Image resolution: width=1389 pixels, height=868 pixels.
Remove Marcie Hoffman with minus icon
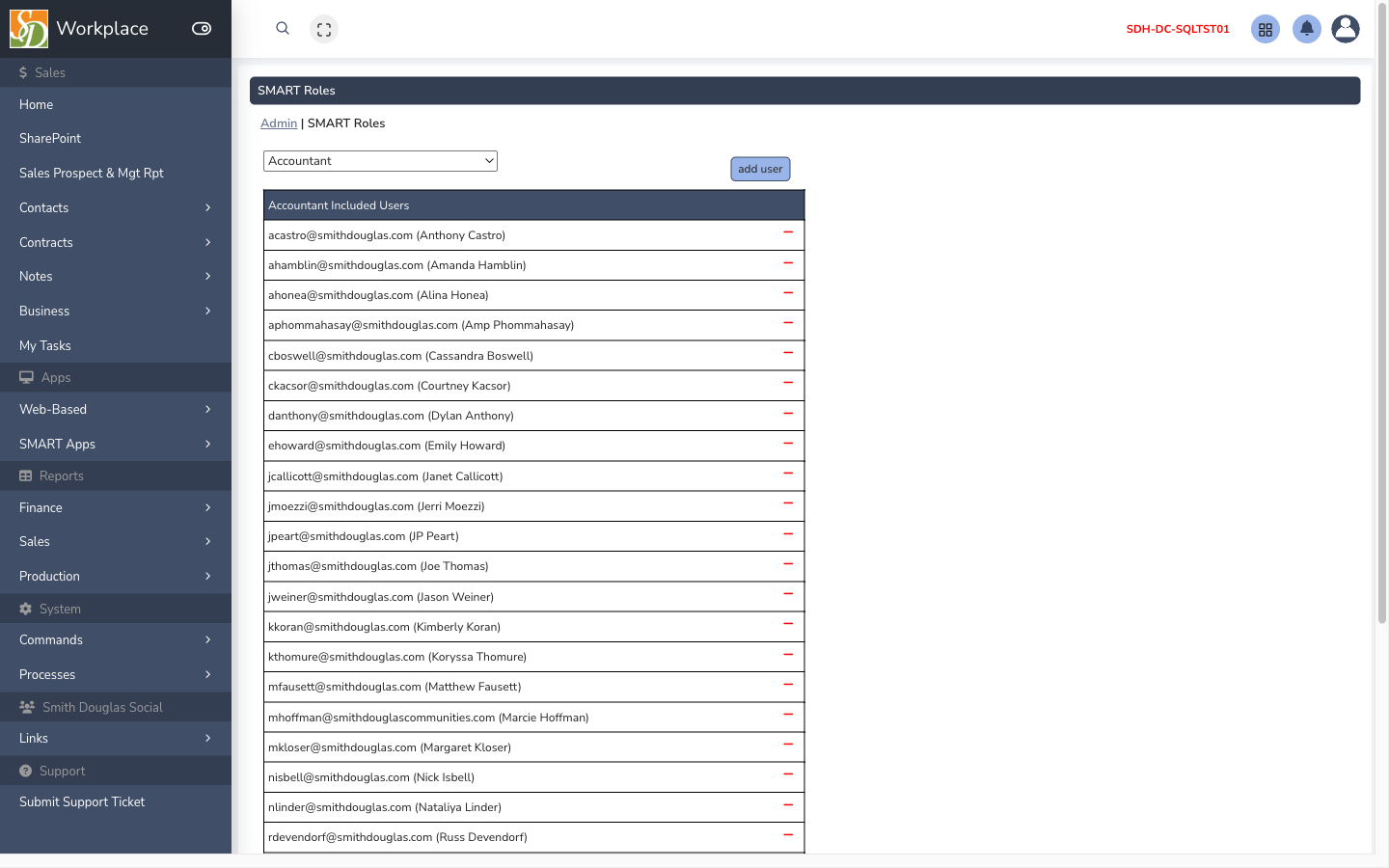click(x=788, y=715)
